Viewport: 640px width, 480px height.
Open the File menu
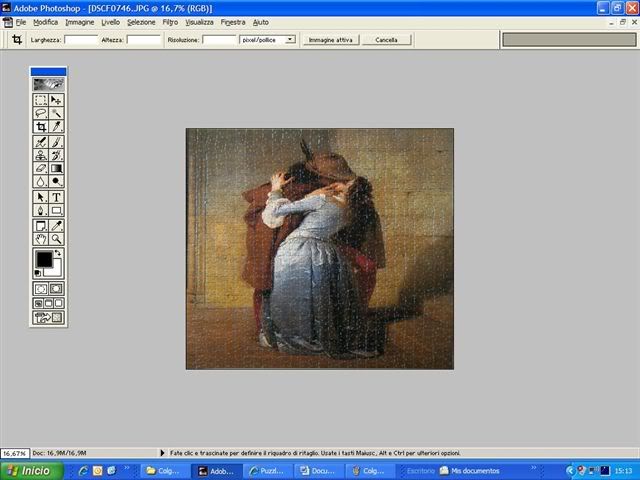click(x=21, y=22)
